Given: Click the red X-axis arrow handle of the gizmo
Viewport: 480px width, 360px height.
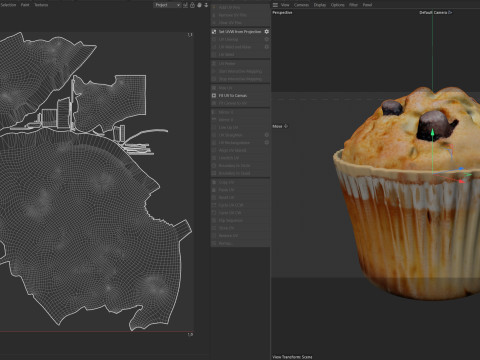Looking at the screenshot, I should point(461,181).
